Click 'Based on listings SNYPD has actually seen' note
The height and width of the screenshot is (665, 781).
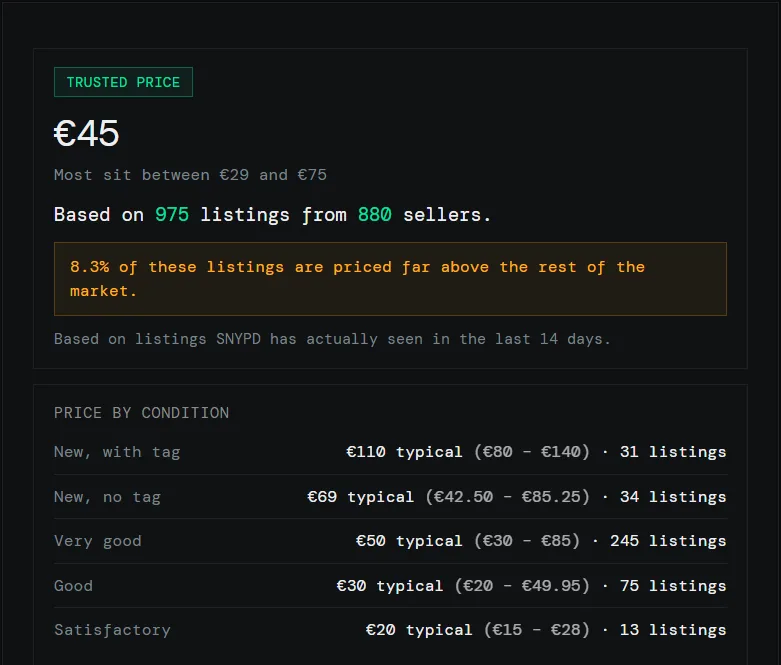pyautogui.click(x=332, y=339)
